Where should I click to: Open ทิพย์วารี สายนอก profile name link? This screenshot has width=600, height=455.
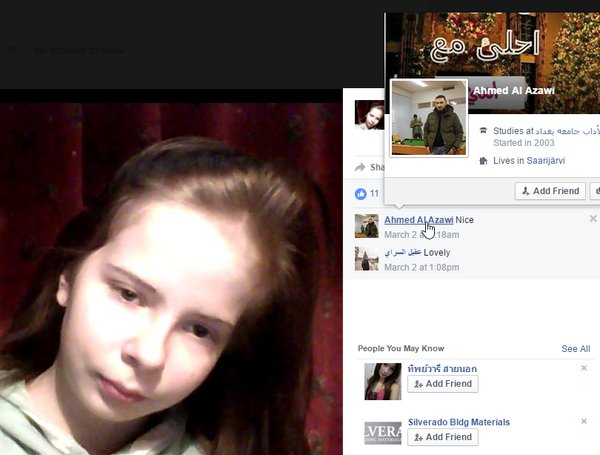pos(442,369)
